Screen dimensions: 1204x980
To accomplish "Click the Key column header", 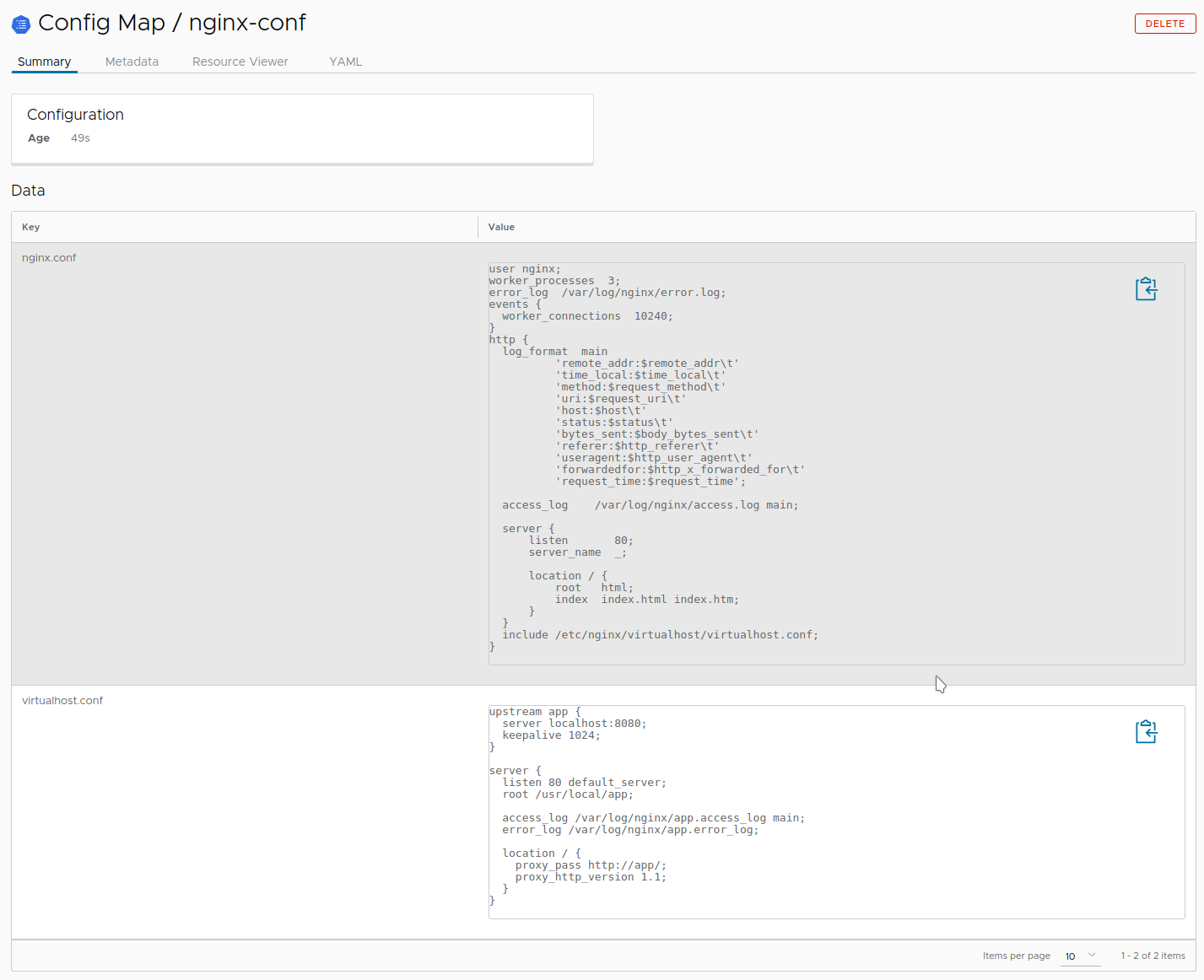I will (30, 227).
